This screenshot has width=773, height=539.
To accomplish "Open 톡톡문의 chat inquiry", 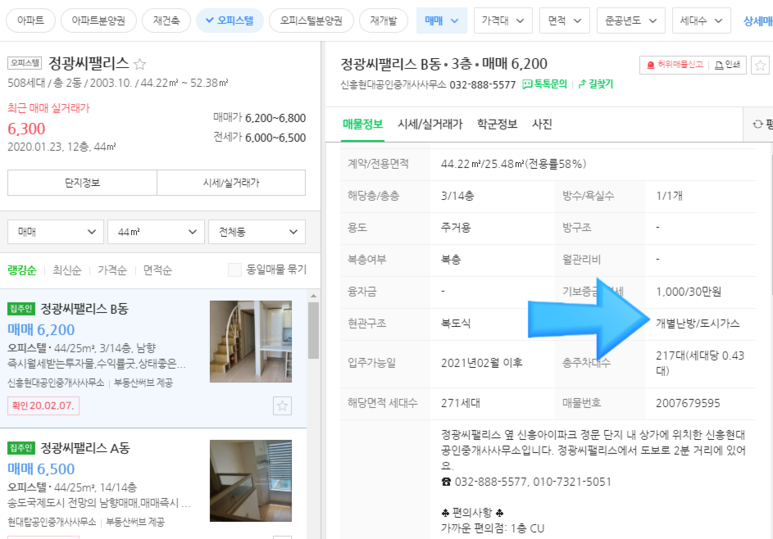I will (544, 84).
